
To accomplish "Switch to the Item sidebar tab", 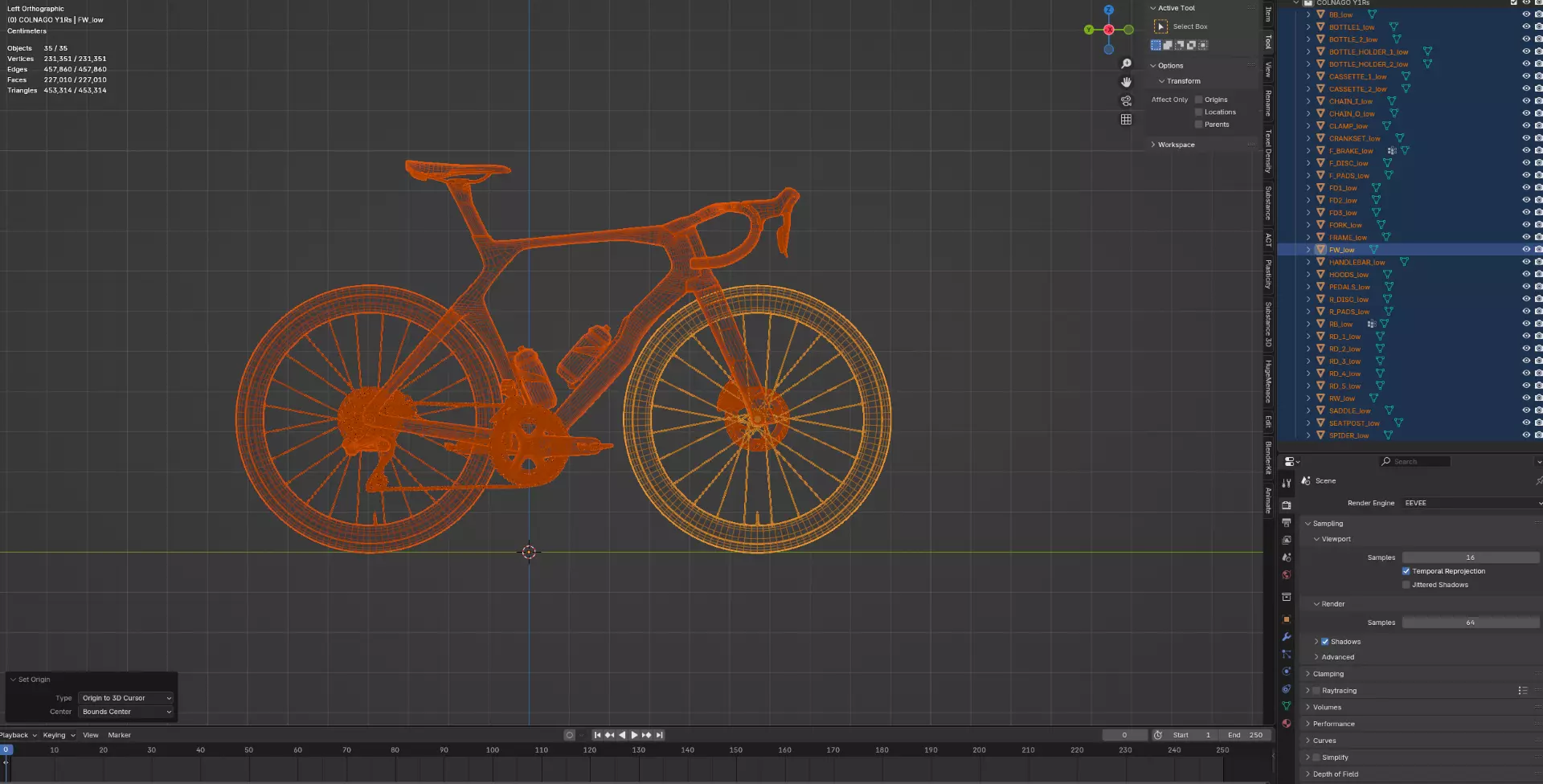I will click(x=1269, y=14).
